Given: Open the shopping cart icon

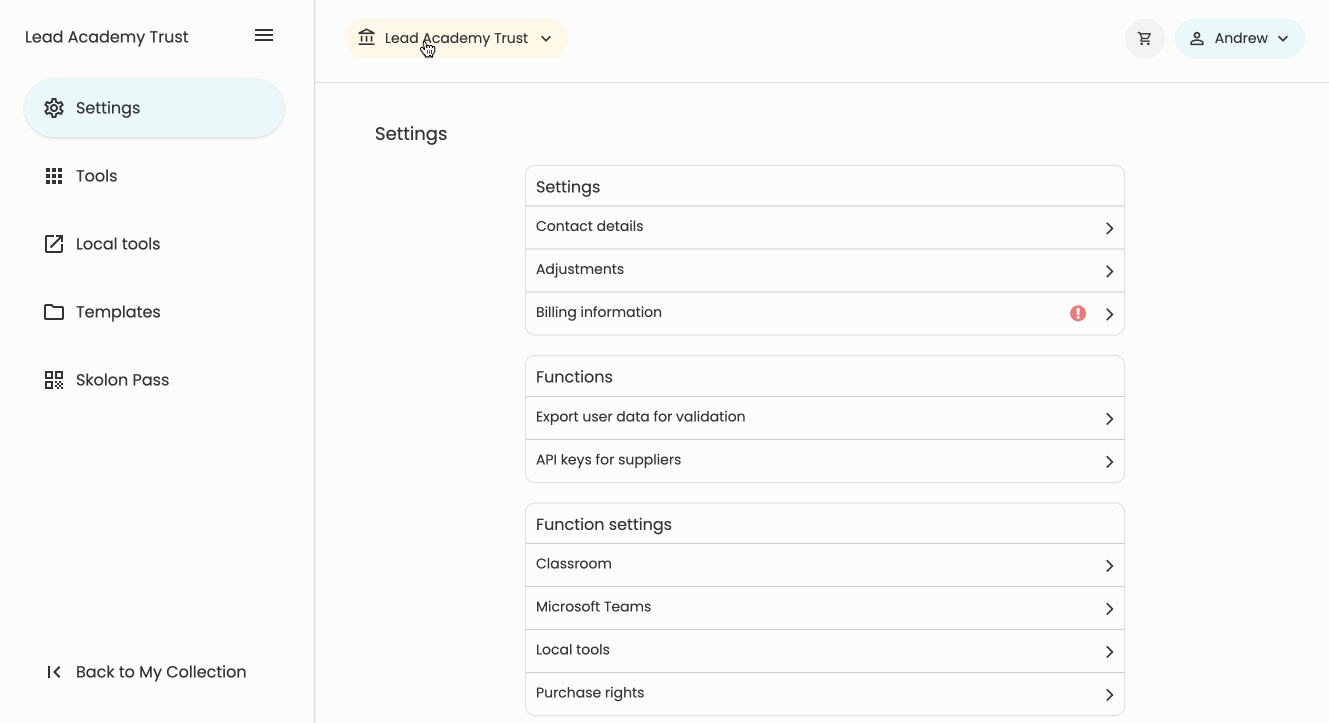Looking at the screenshot, I should pyautogui.click(x=1144, y=39).
